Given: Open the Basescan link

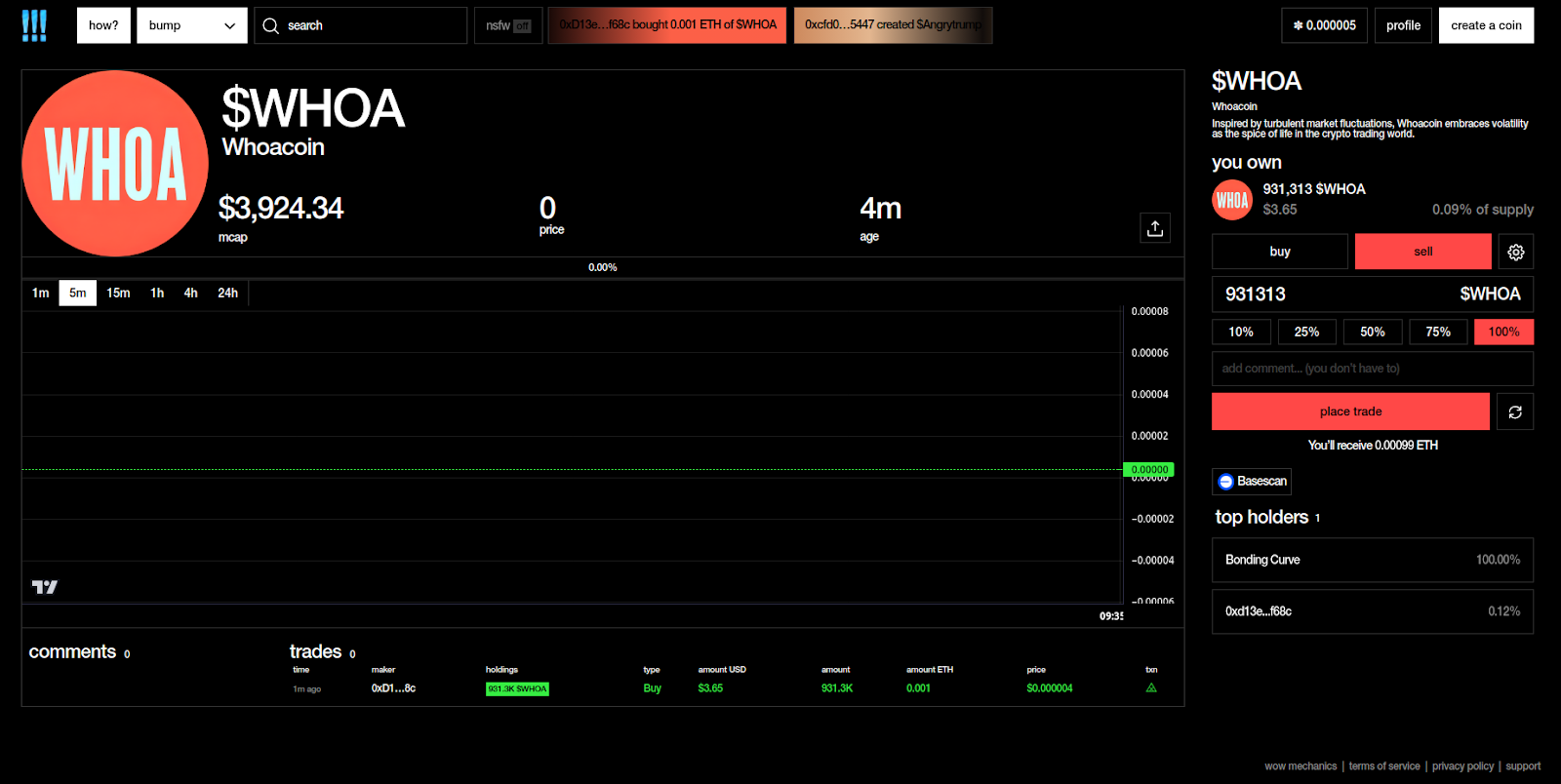Looking at the screenshot, I should click(1252, 481).
